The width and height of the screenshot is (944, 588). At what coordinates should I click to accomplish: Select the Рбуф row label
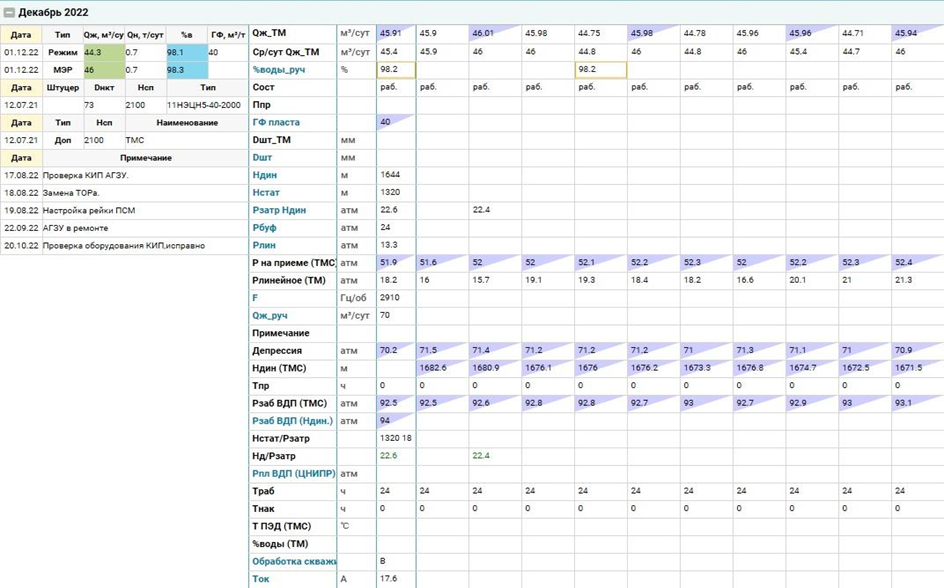coord(264,227)
